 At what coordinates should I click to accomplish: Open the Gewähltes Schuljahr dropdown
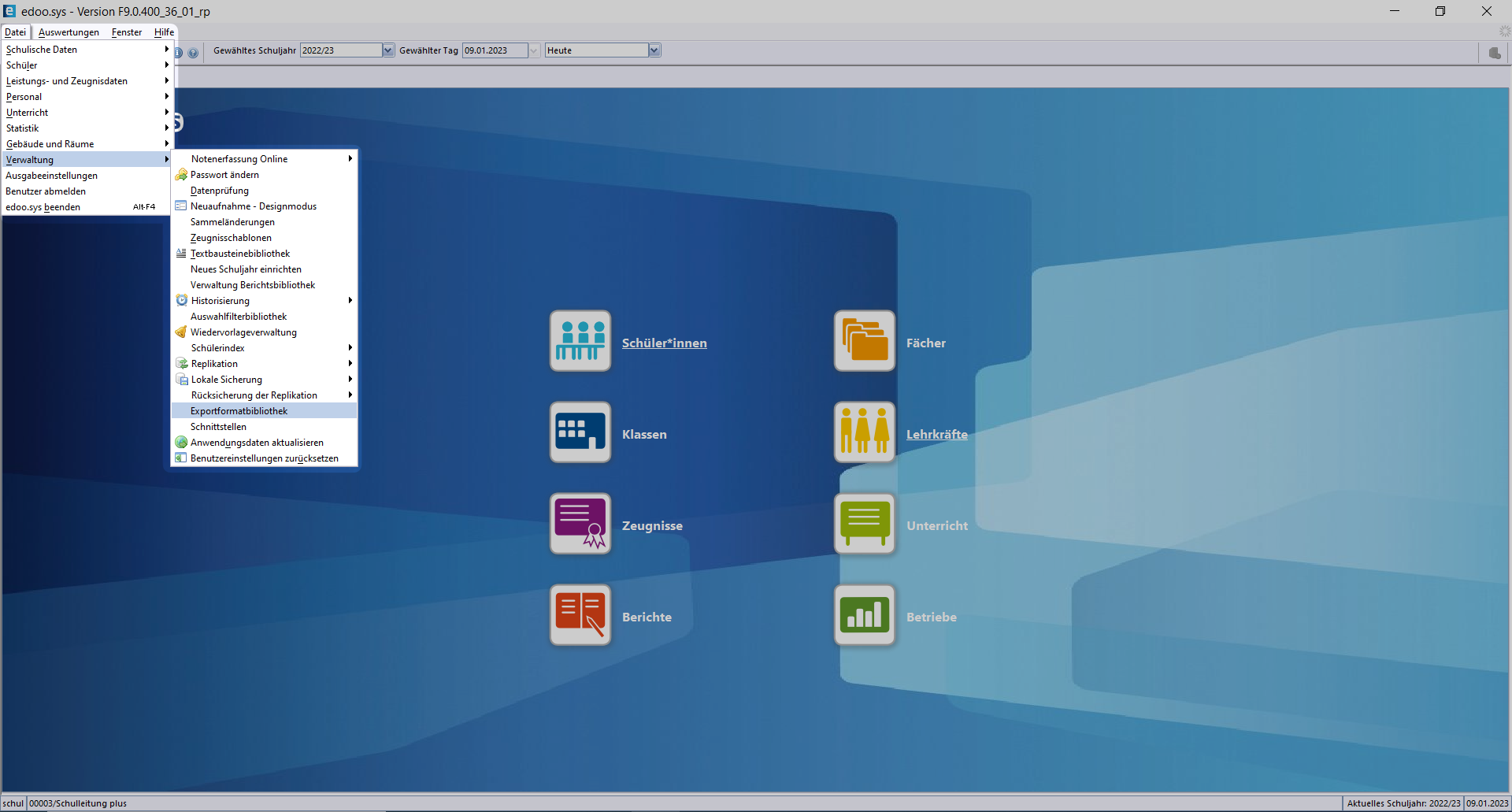click(x=387, y=50)
